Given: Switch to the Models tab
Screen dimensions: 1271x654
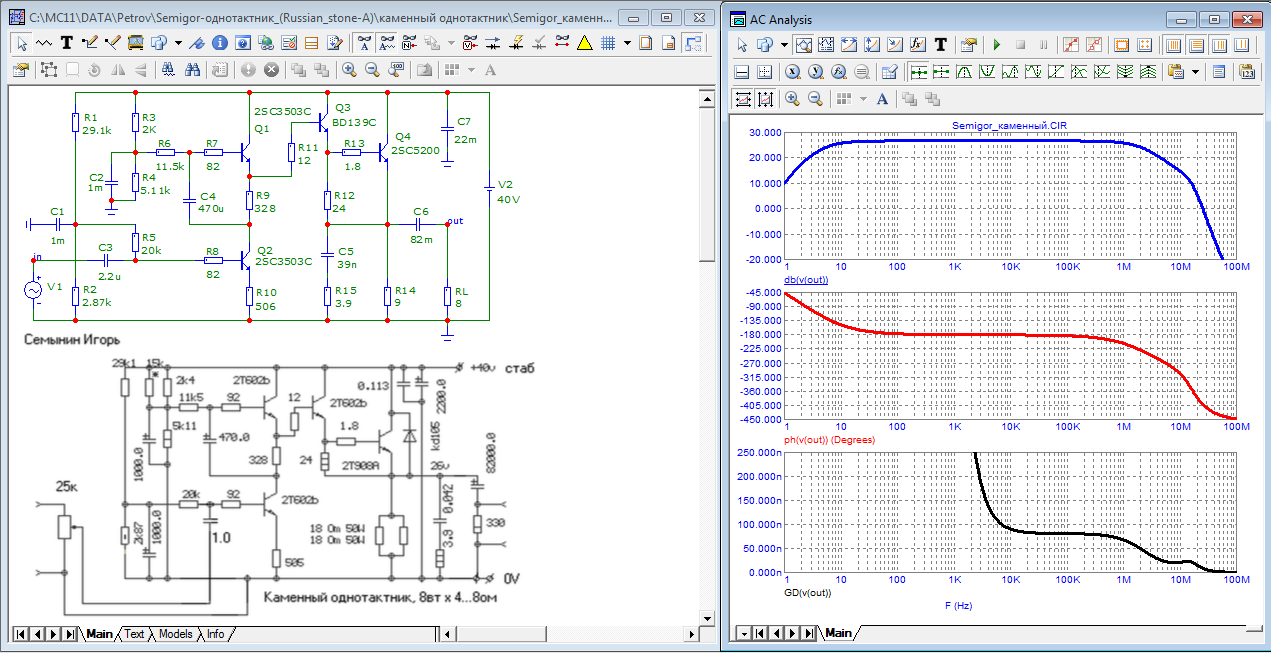Looking at the screenshot, I should pyautogui.click(x=175, y=634).
